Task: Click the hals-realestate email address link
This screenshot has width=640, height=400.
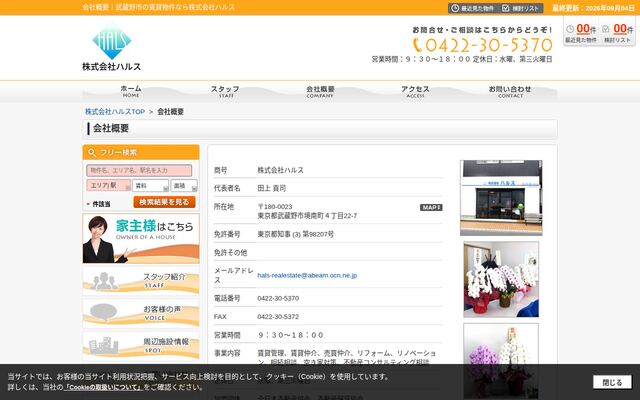Action: (307, 276)
